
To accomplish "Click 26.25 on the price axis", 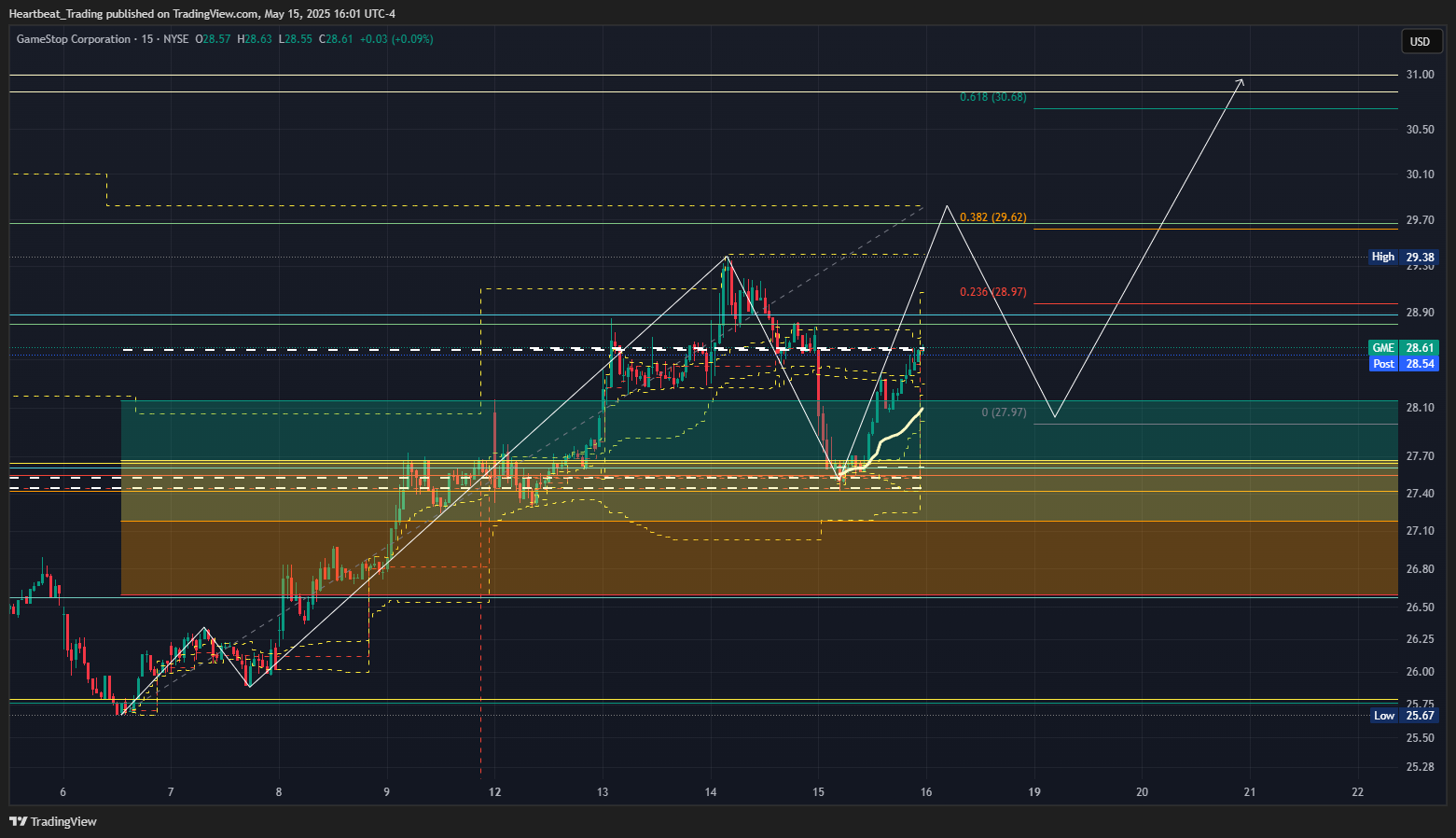I will point(1420,639).
